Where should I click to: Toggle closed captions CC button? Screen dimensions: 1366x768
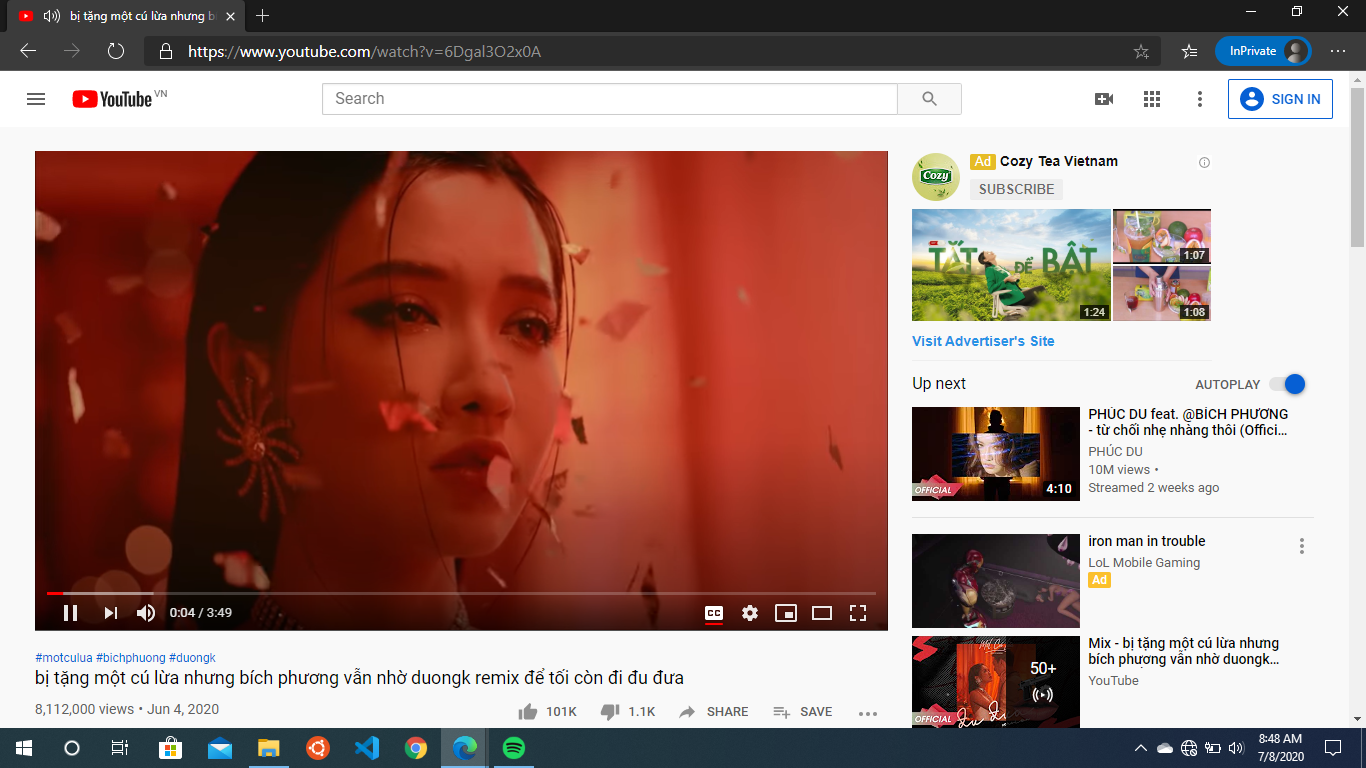tap(714, 613)
